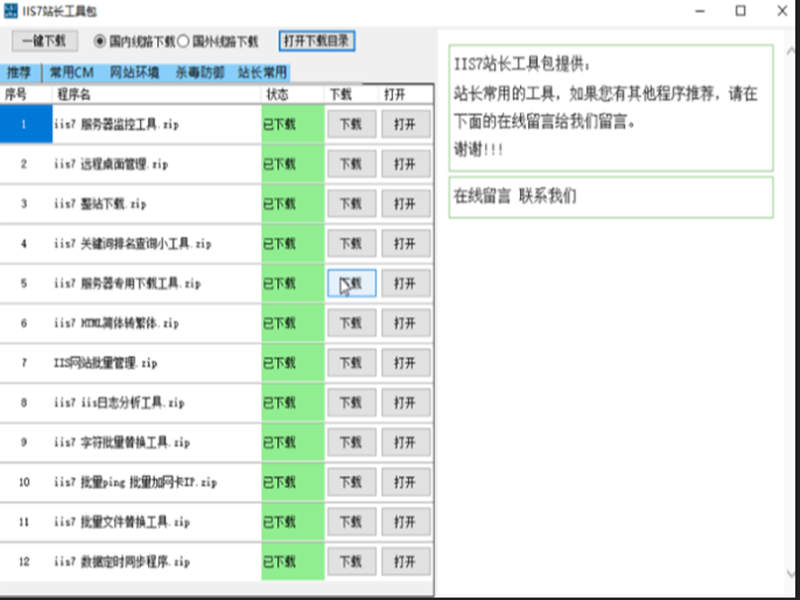Click the 一键下载 button
Image resolution: width=800 pixels, height=600 pixels.
45,41
